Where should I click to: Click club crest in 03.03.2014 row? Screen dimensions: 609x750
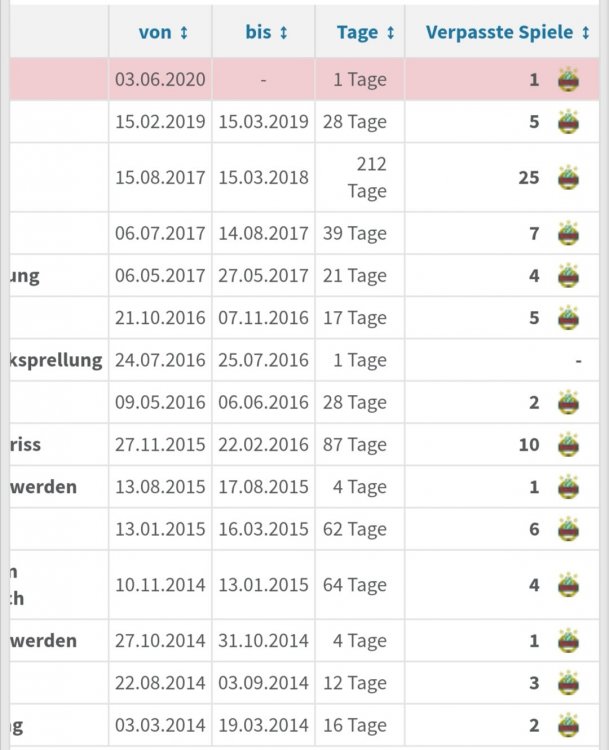pyautogui.click(x=568, y=726)
